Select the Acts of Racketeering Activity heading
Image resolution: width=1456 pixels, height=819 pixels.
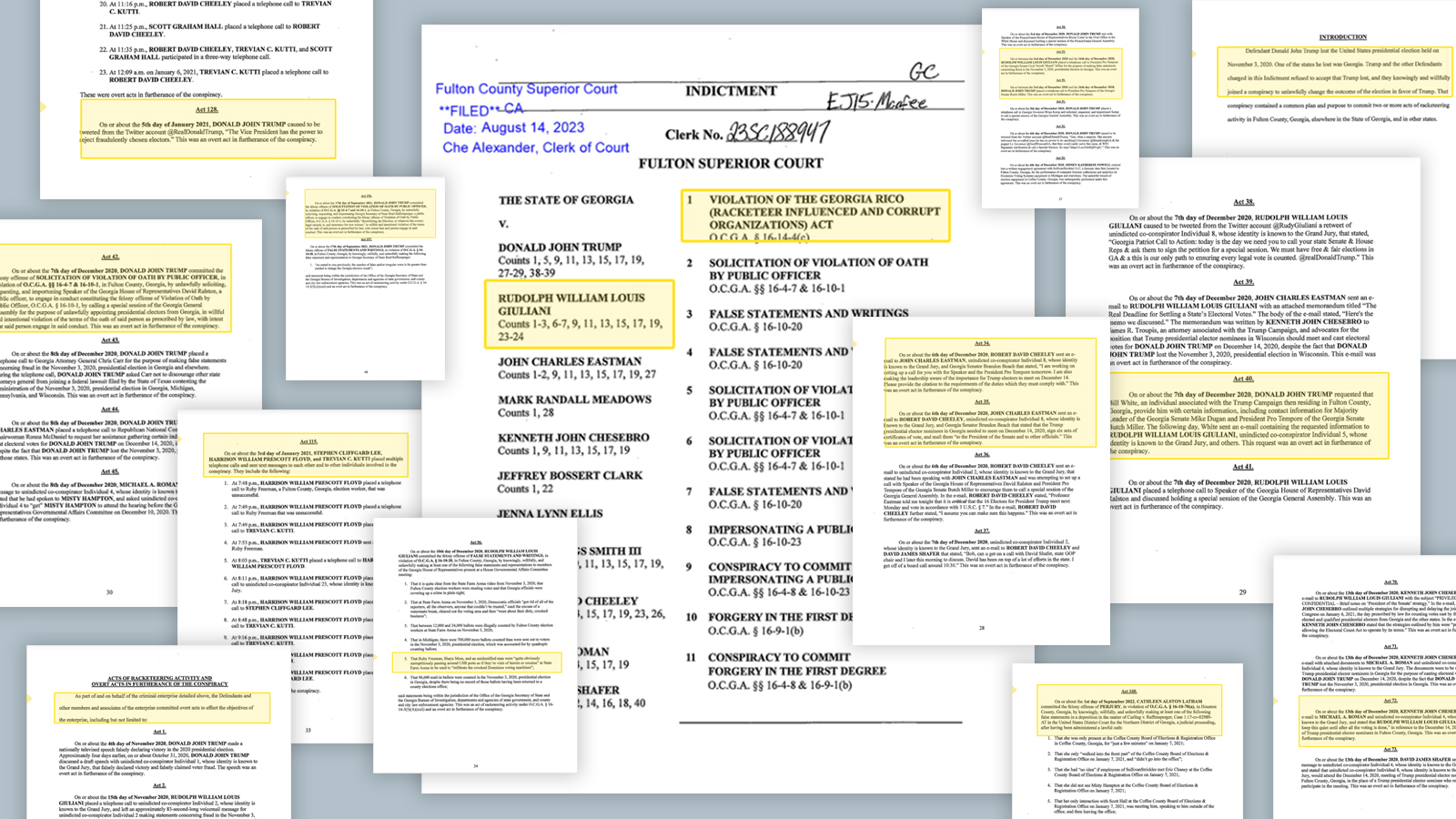(159, 681)
